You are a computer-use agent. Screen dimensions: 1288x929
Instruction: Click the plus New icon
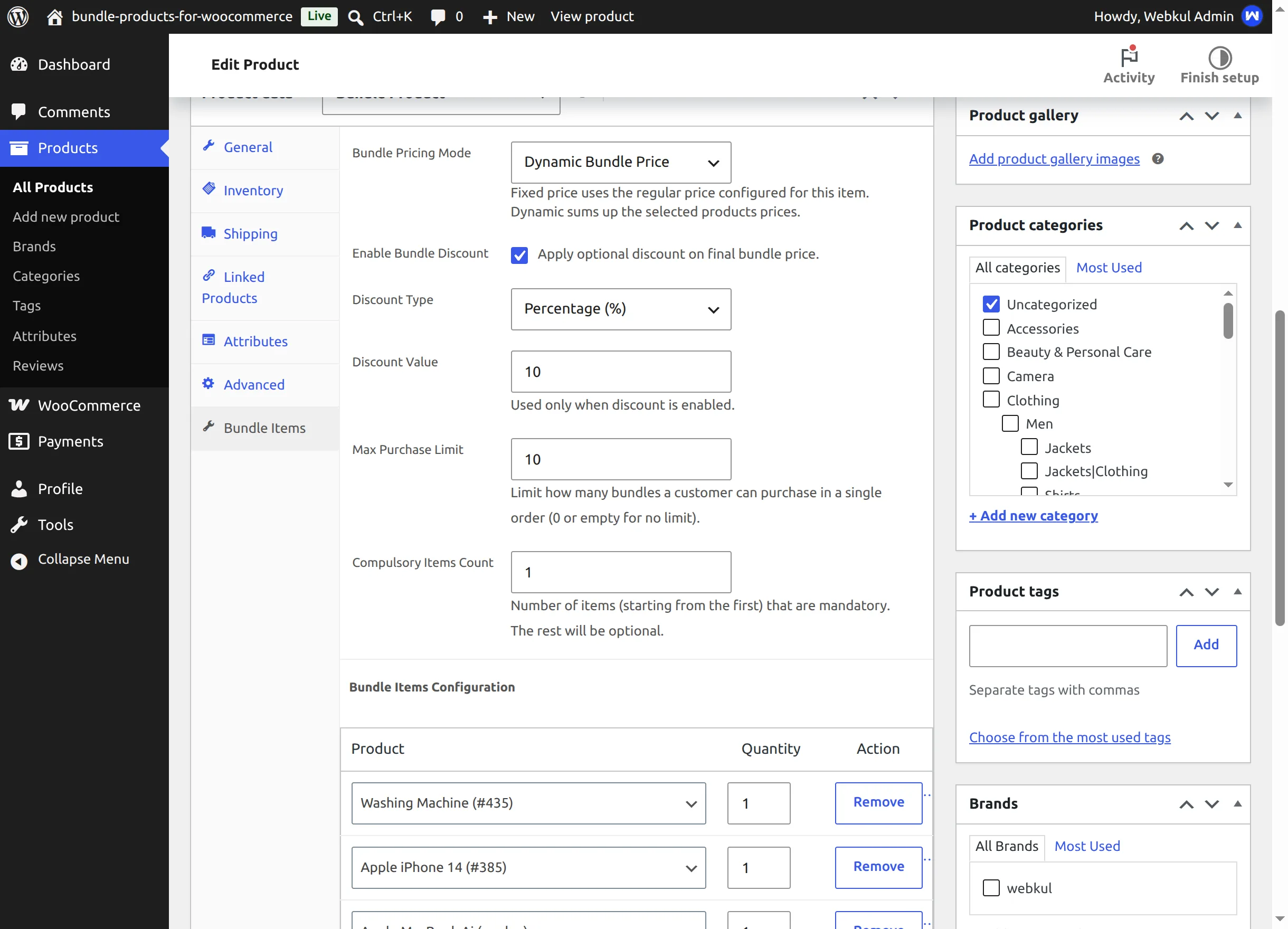[489, 17]
